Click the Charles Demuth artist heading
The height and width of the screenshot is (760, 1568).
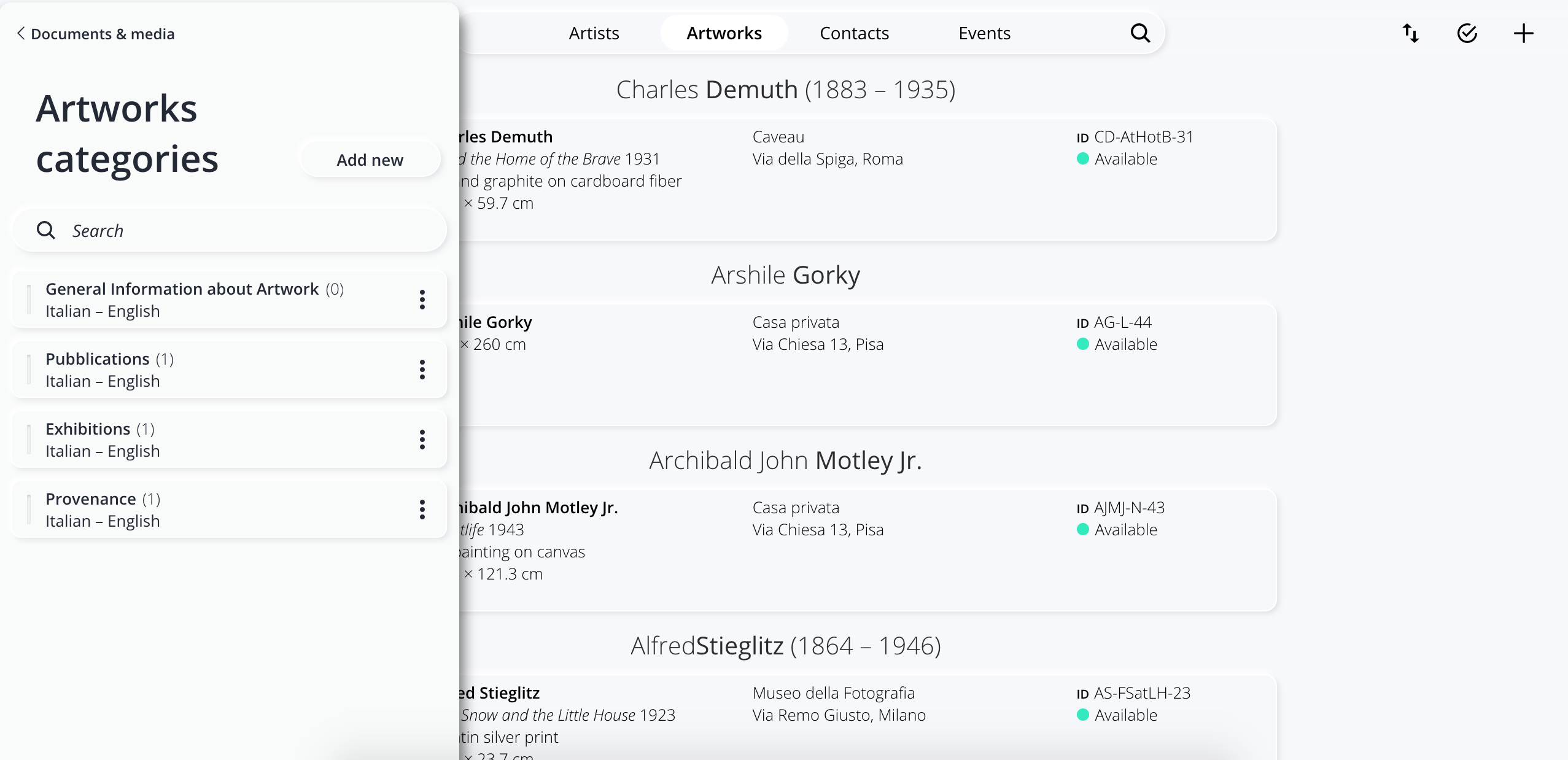coord(786,90)
